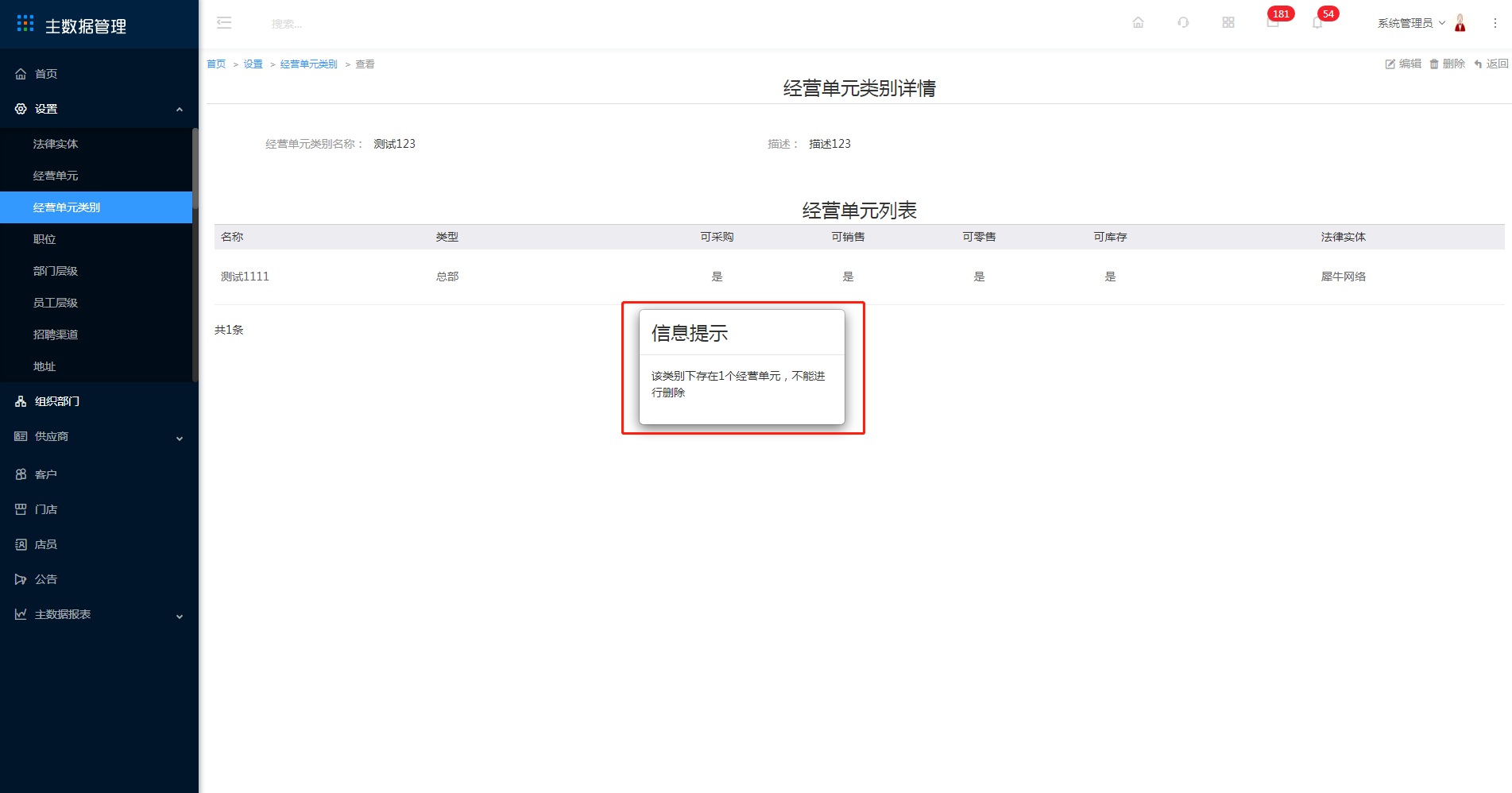The image size is (1512, 793).
Task: Click the 供应商 supplier icon
Action: [21, 436]
